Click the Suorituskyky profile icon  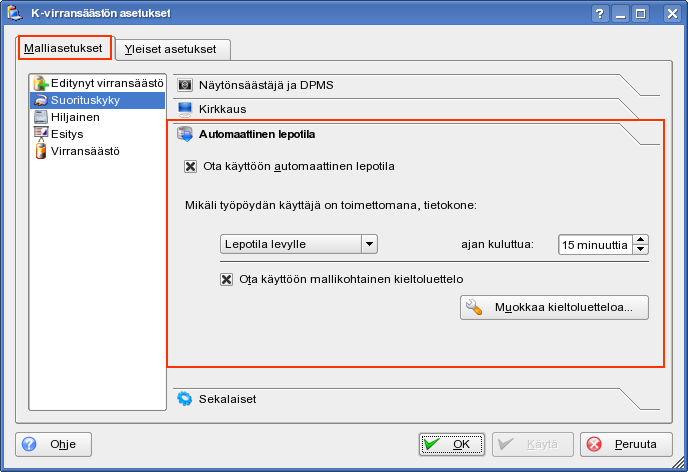click(x=40, y=100)
